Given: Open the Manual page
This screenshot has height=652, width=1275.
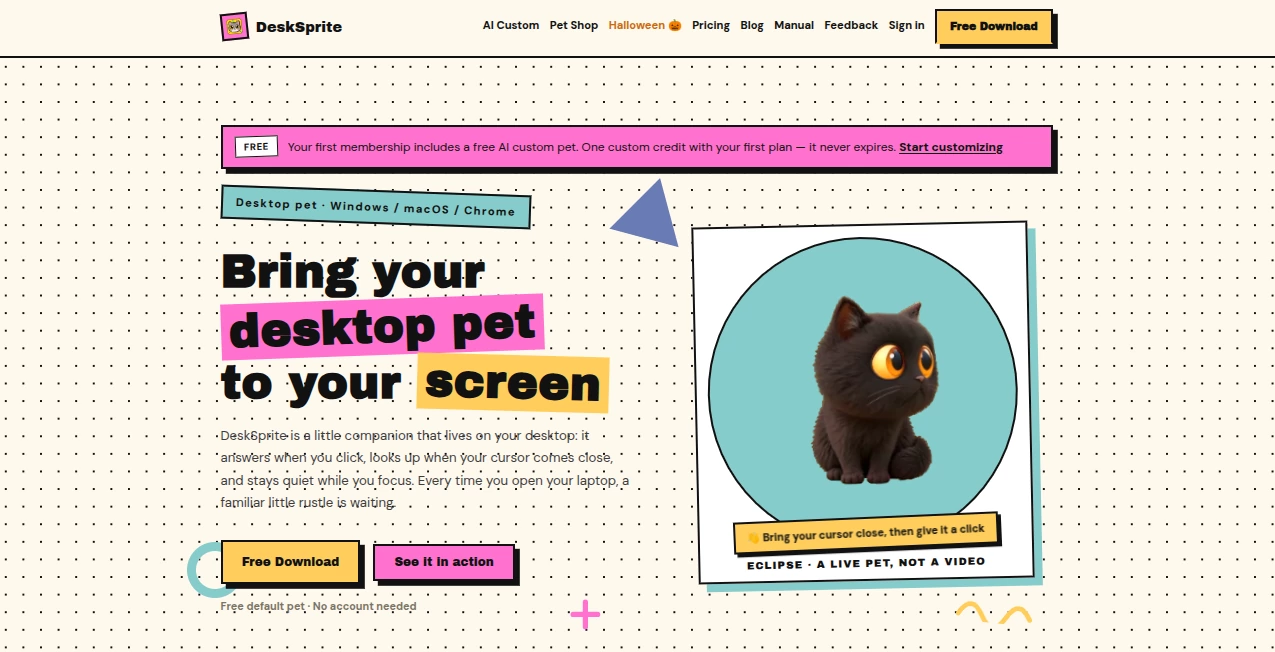Looking at the screenshot, I should tap(794, 25).
